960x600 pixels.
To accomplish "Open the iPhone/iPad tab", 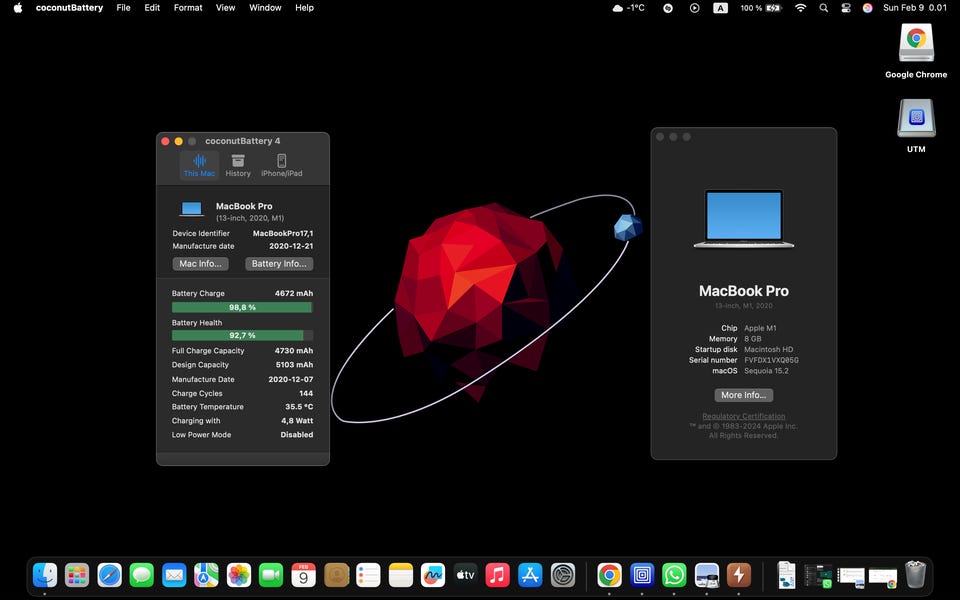I will coord(282,165).
